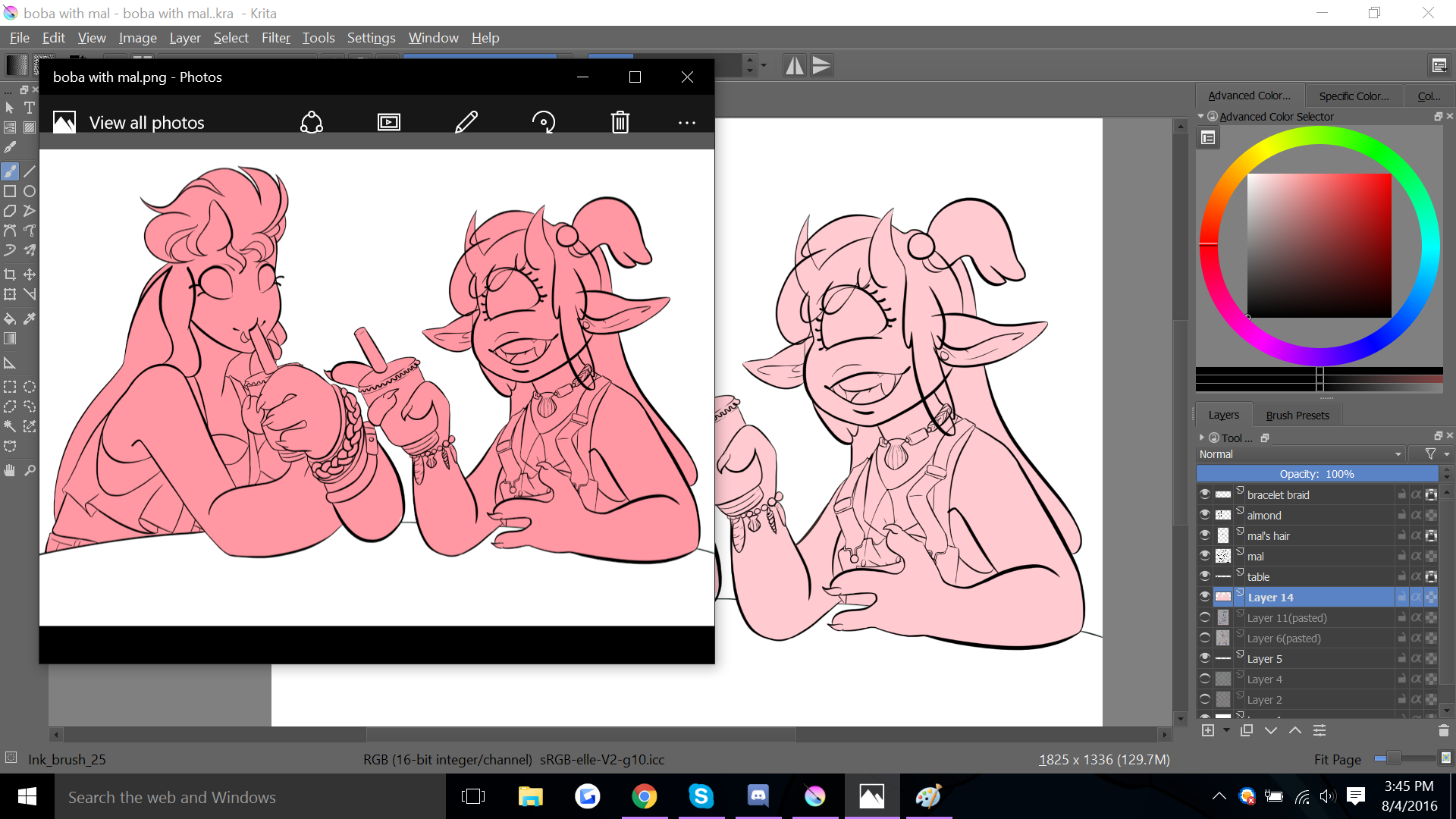Click View all photos

[146, 123]
